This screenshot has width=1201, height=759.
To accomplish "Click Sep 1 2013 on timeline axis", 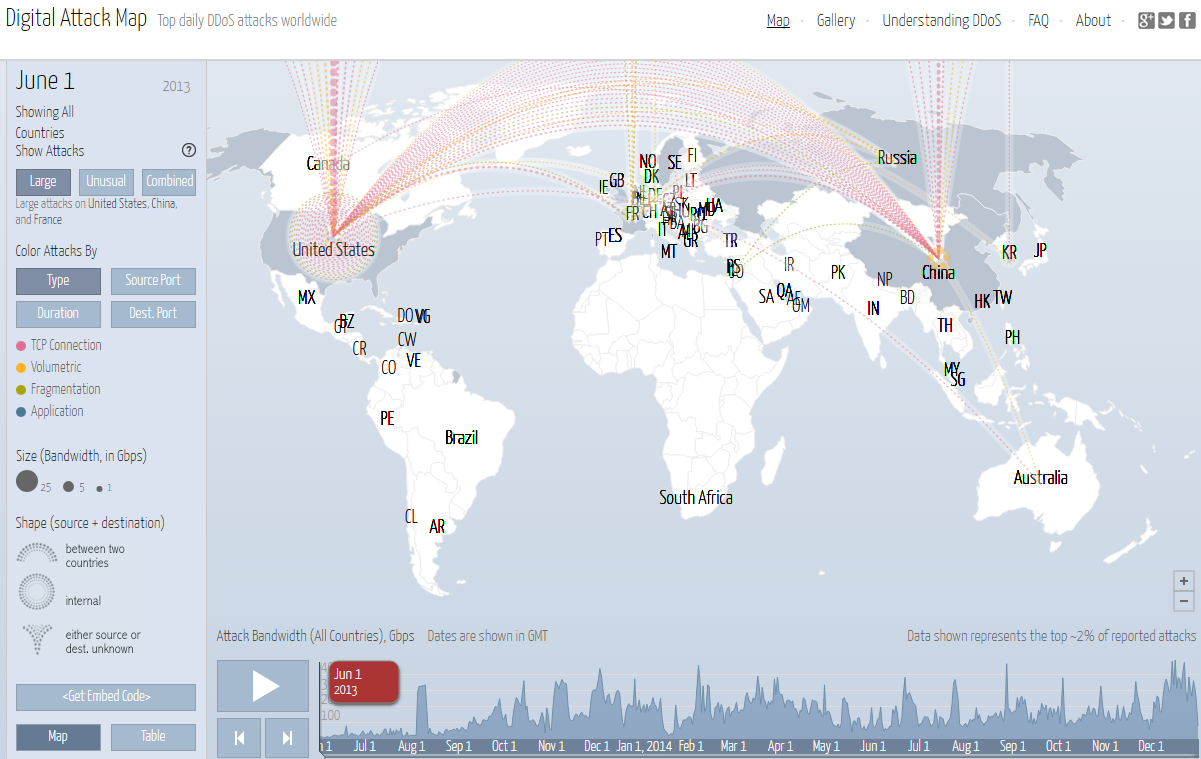I will (x=458, y=746).
